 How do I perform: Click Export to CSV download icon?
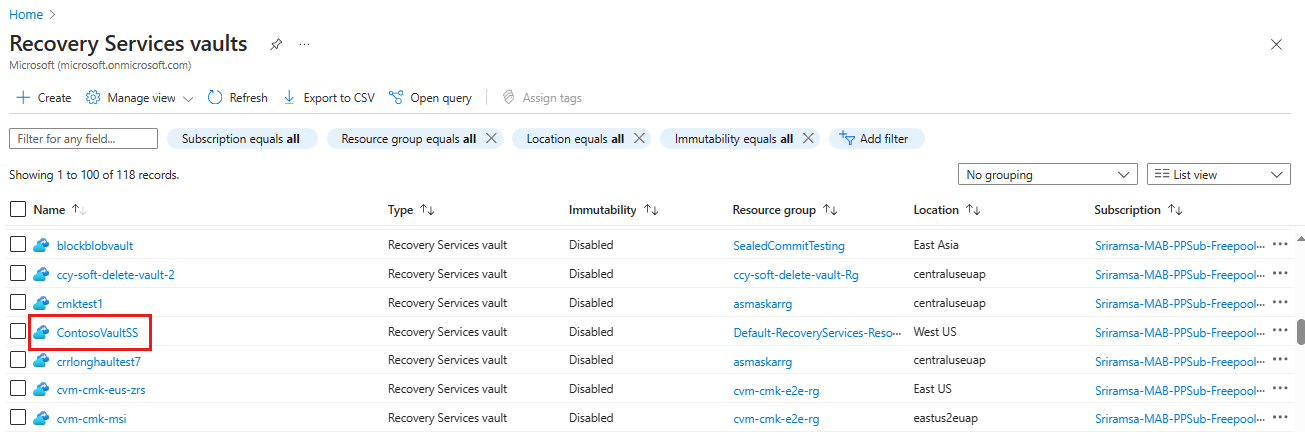[290, 98]
